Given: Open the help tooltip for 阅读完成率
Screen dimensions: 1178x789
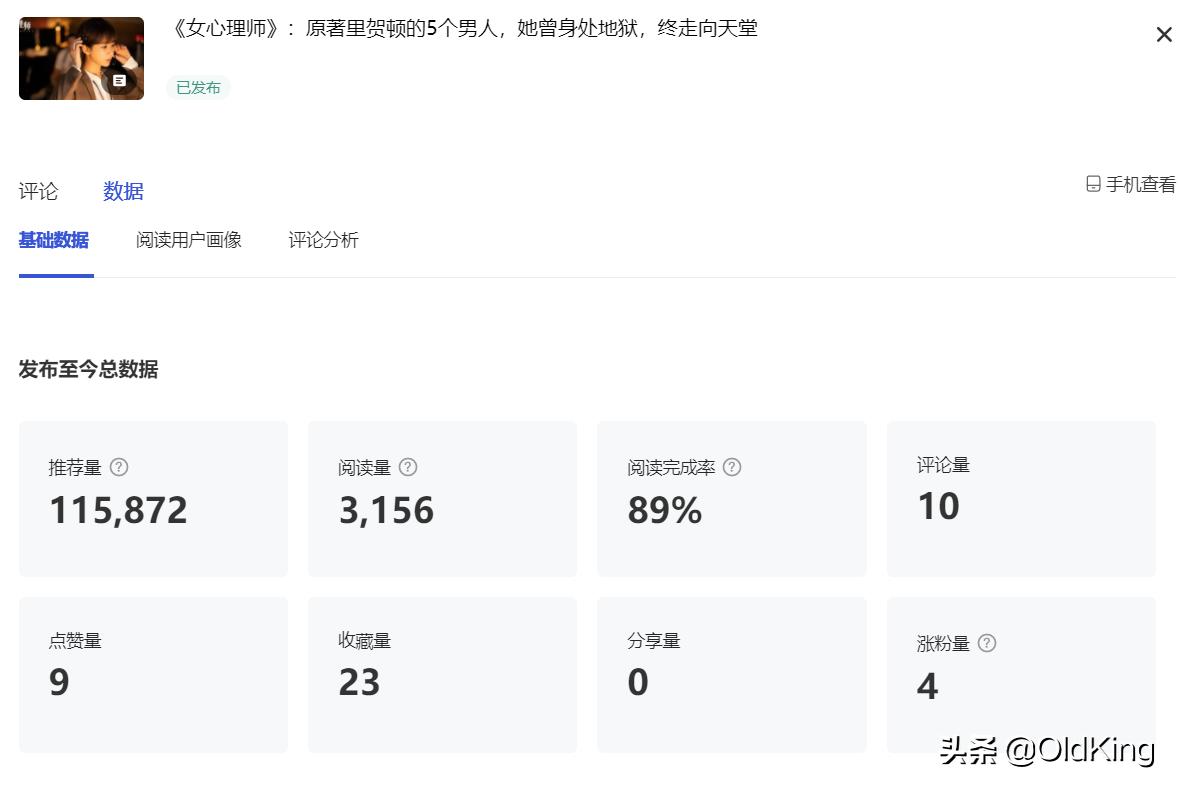Looking at the screenshot, I should coord(732,466).
